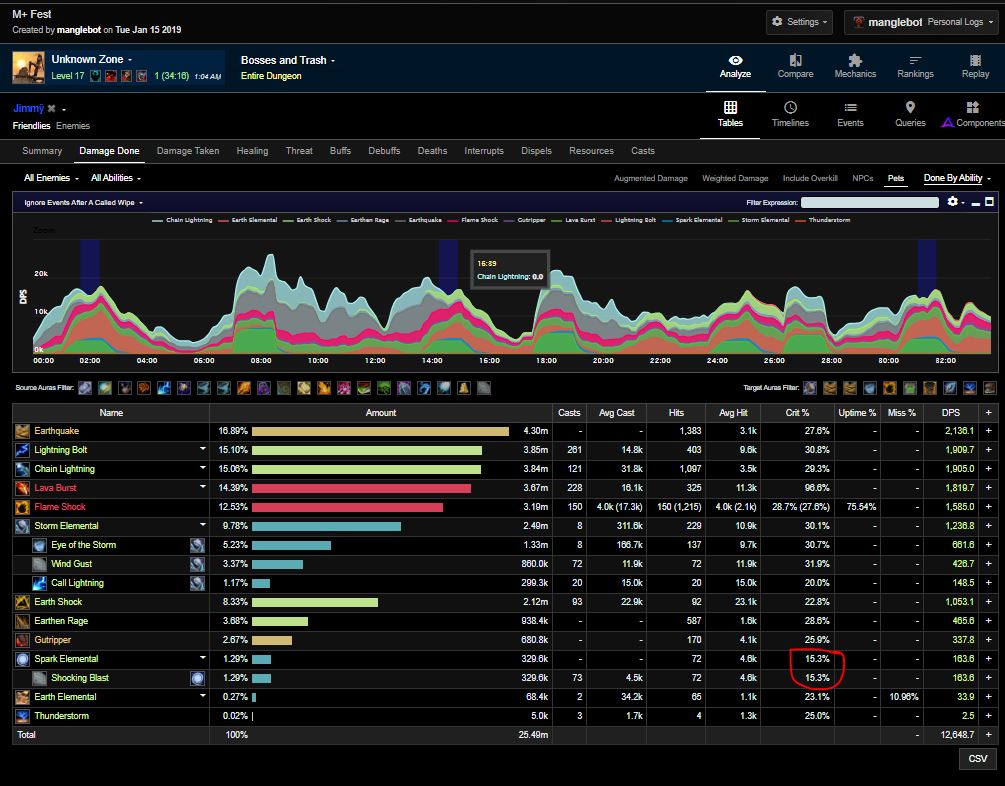This screenshot has width=1005, height=786.
Task: Click the CSV export button
Action: 977,759
